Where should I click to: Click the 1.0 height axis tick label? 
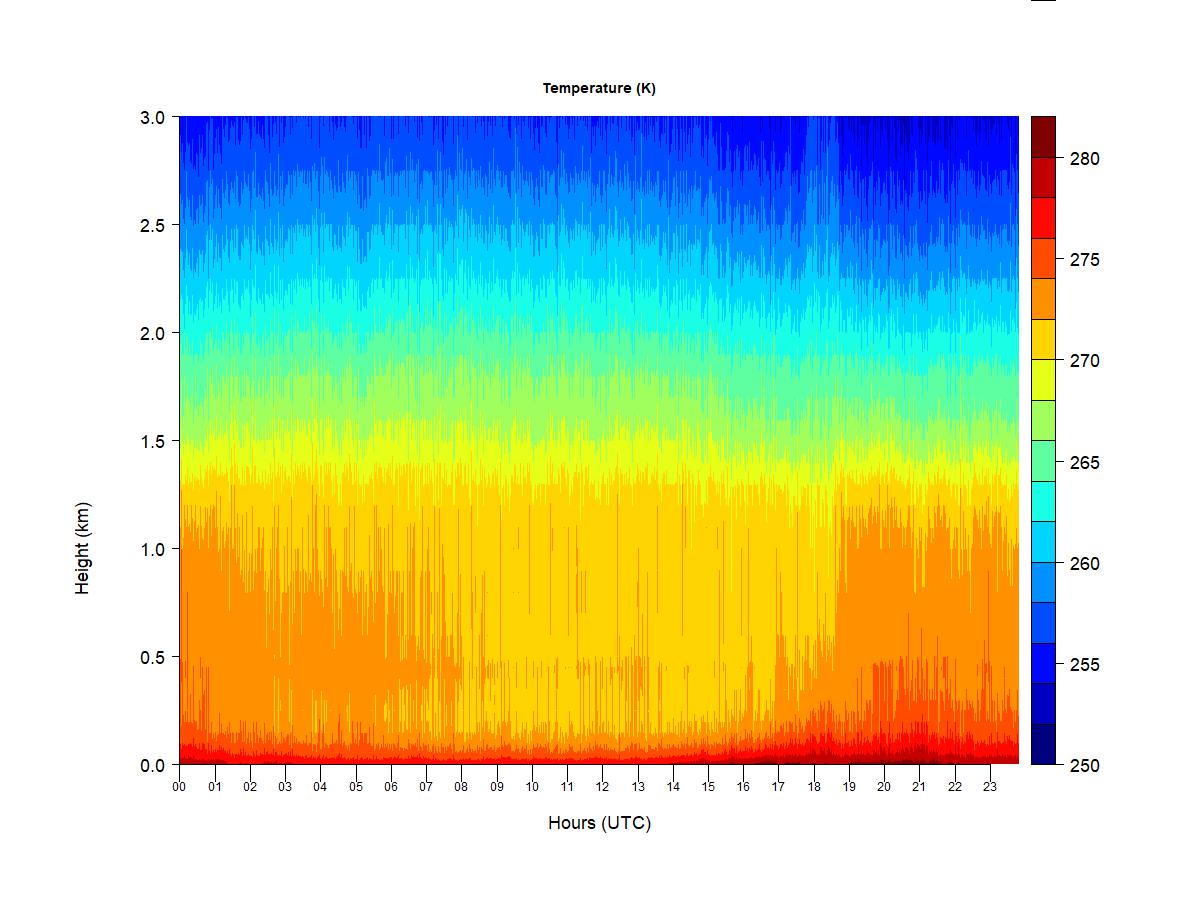pos(153,549)
